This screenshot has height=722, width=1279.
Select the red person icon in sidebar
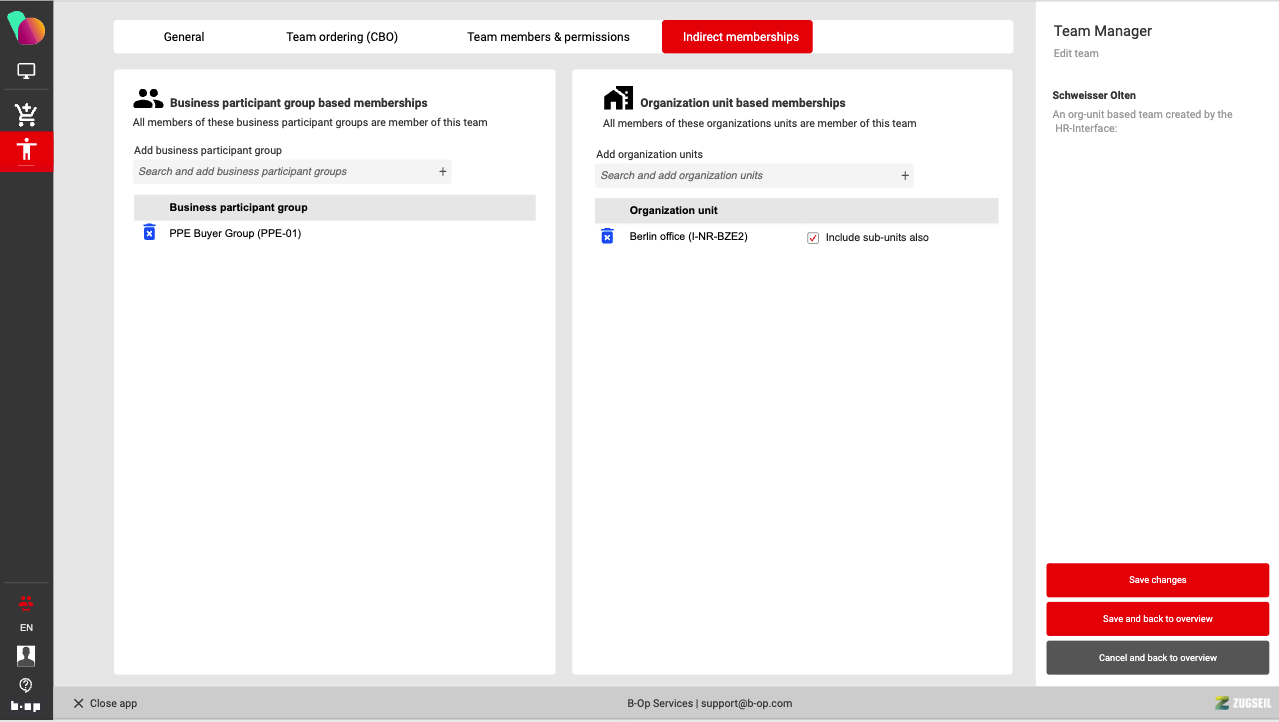[26, 151]
